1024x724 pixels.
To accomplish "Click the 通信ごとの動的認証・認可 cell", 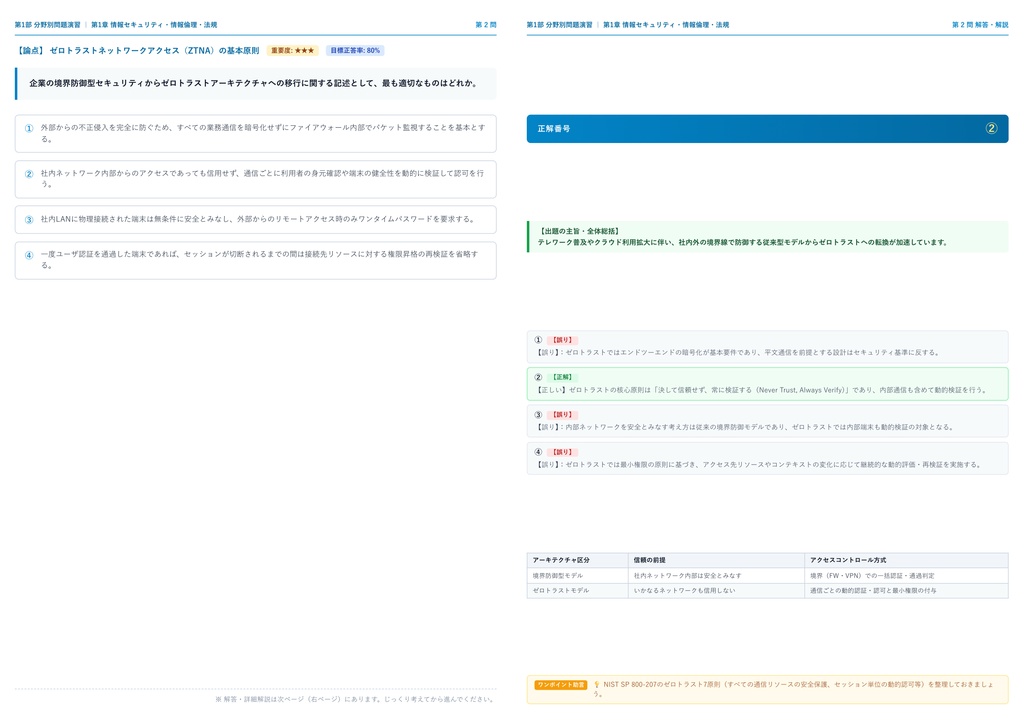I will 873,590.
